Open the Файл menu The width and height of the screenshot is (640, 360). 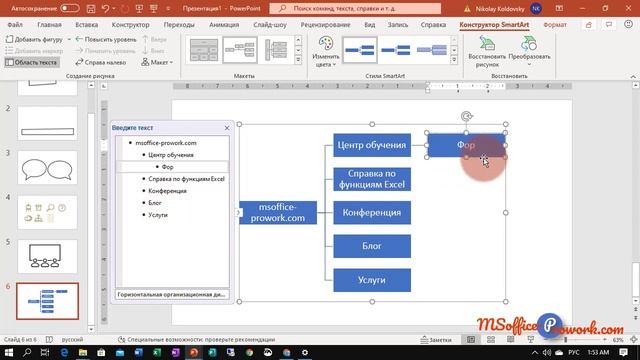click(x=15, y=25)
